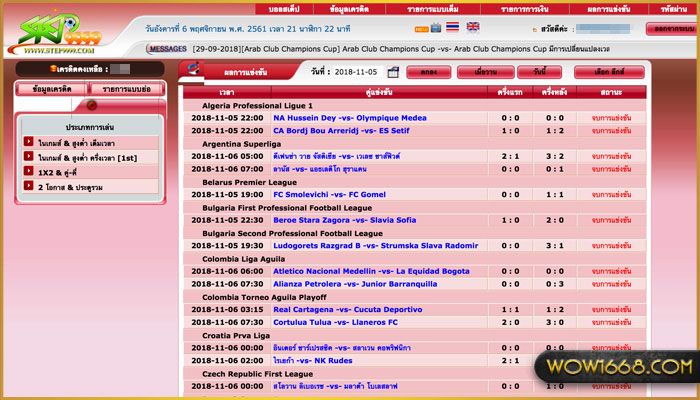Click the date input field showing 2018-11-05
Viewport: 700px width, 400px height.
(357, 73)
